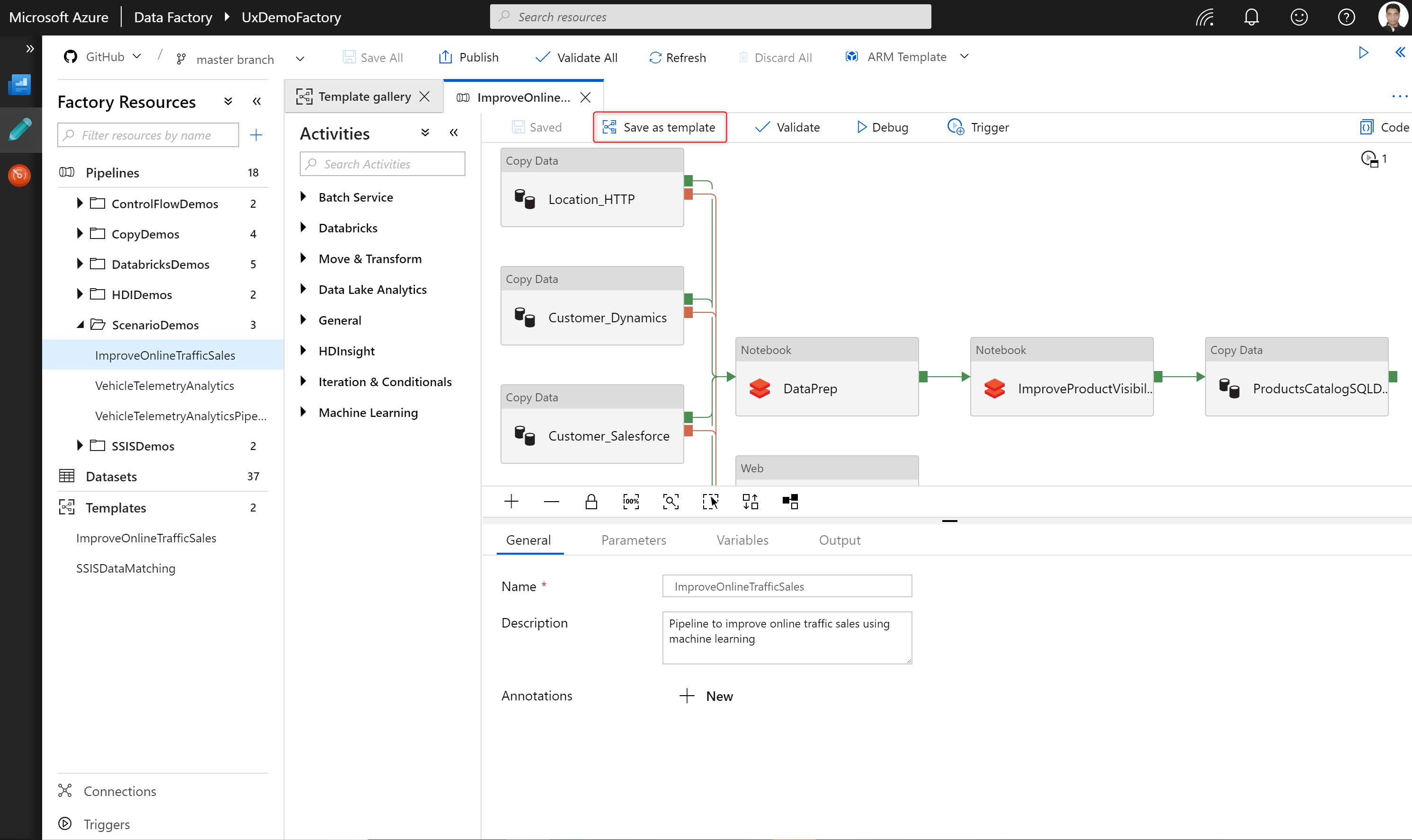Select the Author pencil icon in left rail

[20, 130]
